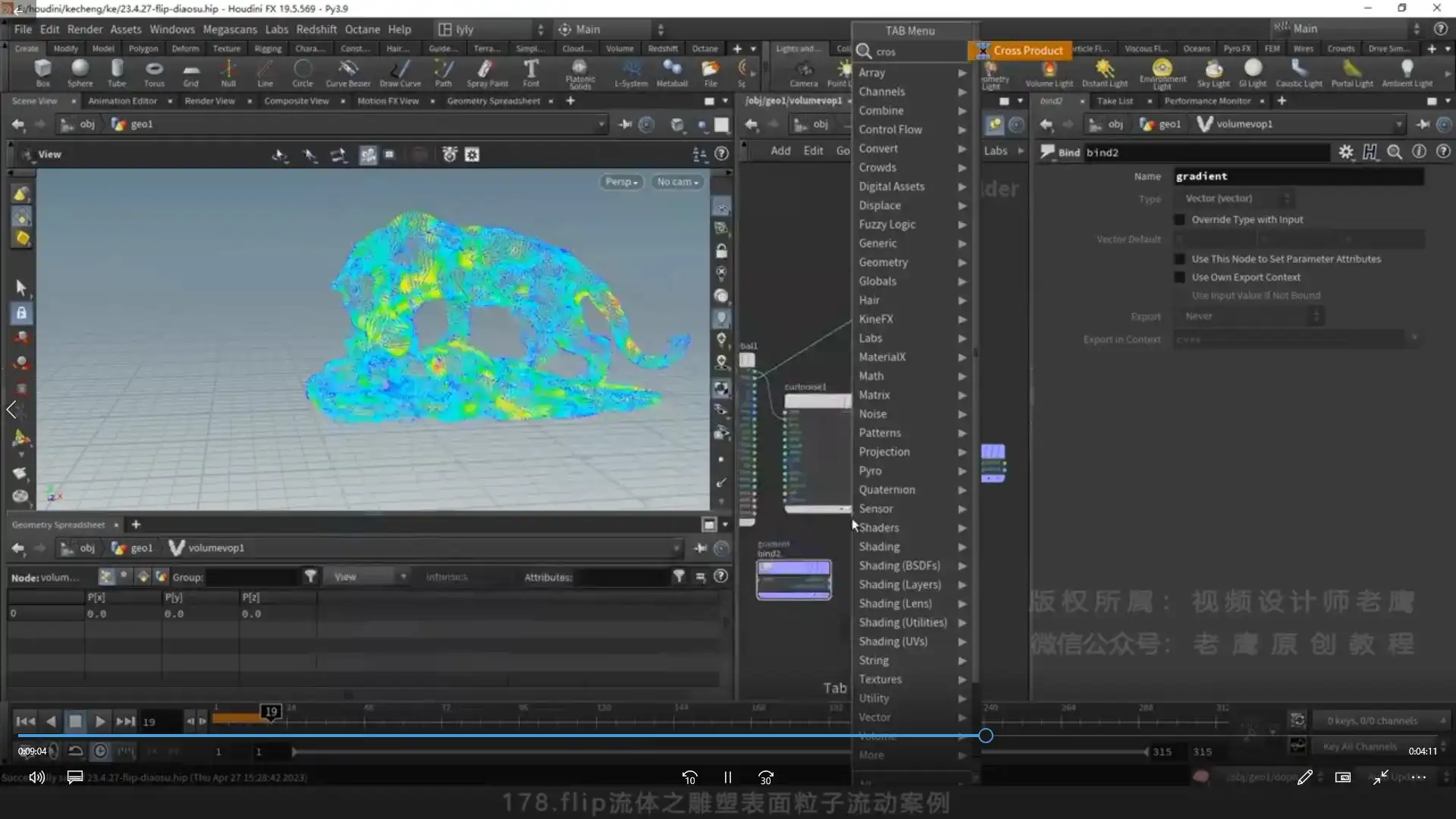Check Use Own Export Context
The width and height of the screenshot is (1456, 819).
(x=1179, y=278)
